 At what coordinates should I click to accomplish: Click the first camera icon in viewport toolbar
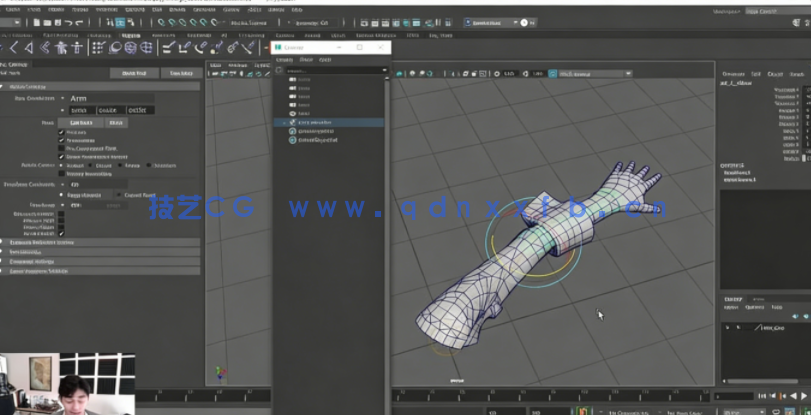click(x=400, y=73)
